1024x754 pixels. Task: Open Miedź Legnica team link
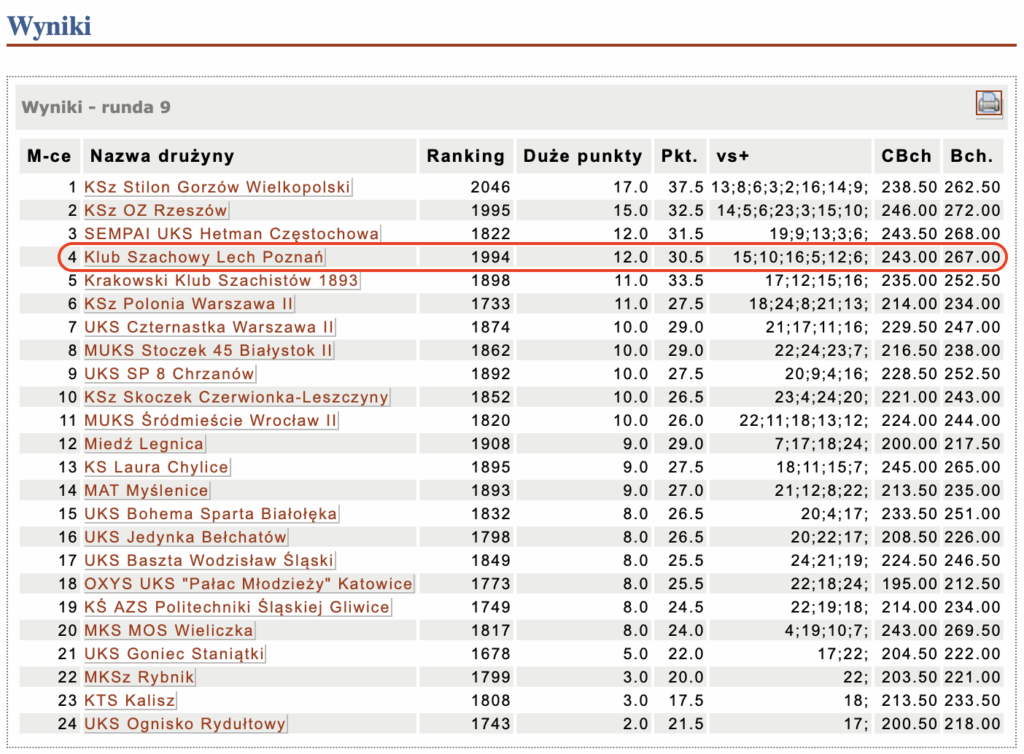(144, 444)
